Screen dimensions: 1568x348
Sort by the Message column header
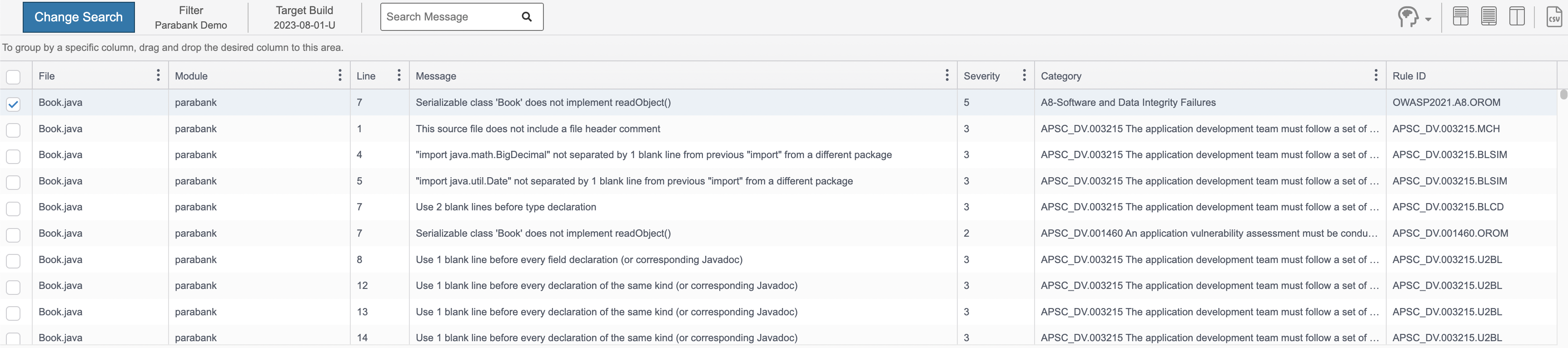[x=436, y=76]
